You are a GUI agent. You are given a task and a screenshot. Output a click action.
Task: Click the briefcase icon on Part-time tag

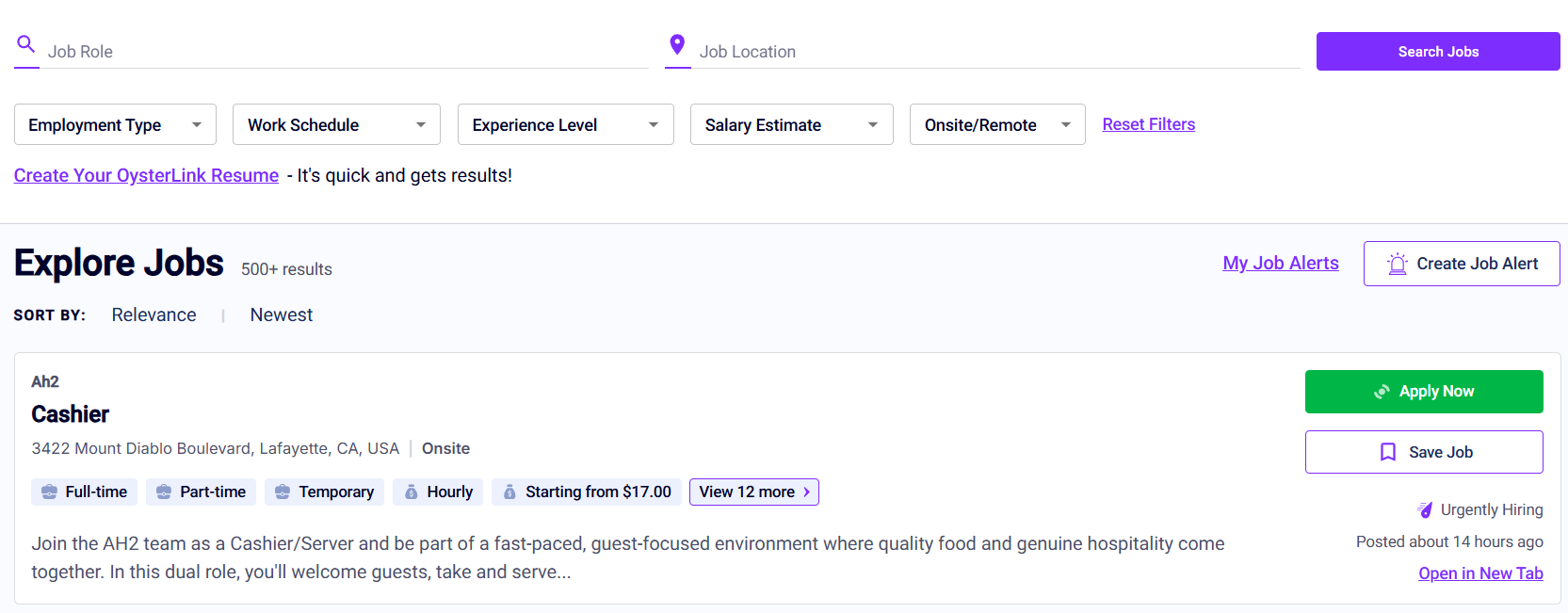pos(164,492)
